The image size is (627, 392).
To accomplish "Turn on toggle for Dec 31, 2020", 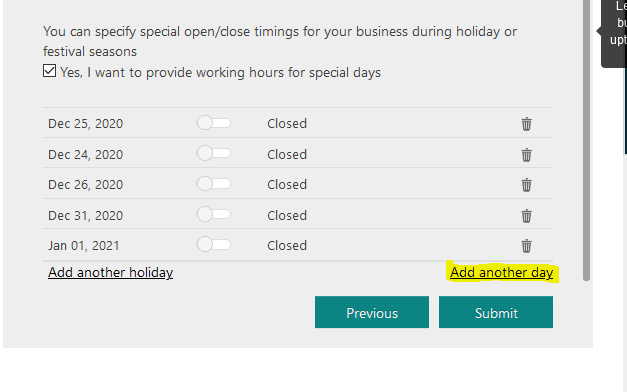I will click(x=214, y=214).
